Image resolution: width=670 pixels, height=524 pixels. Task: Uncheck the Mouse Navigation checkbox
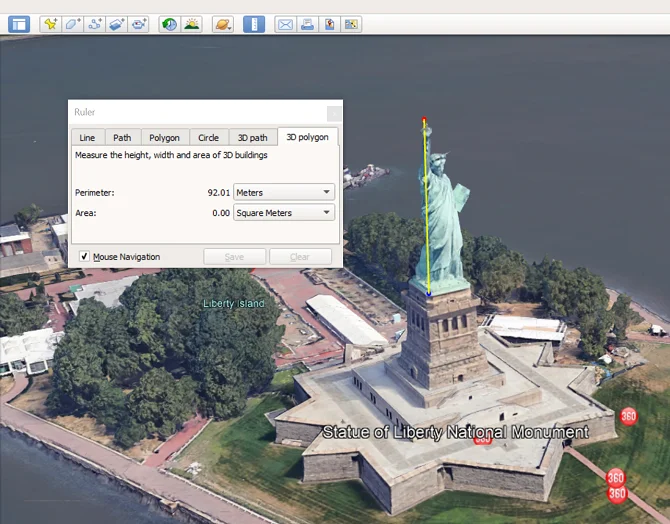pos(84,257)
